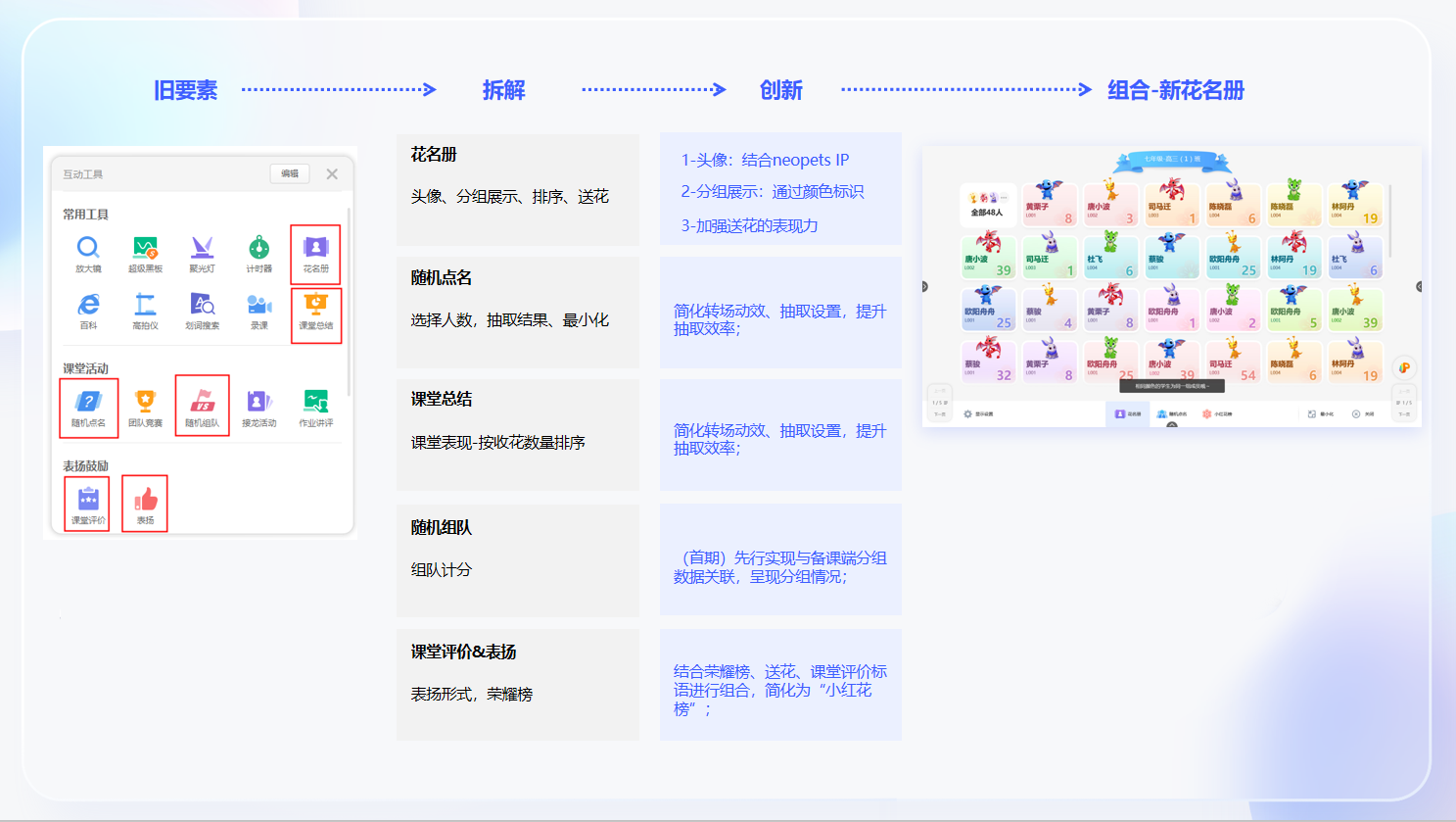Close the 互动工具 panel
Screen dimensions: 1456x822
click(x=332, y=173)
